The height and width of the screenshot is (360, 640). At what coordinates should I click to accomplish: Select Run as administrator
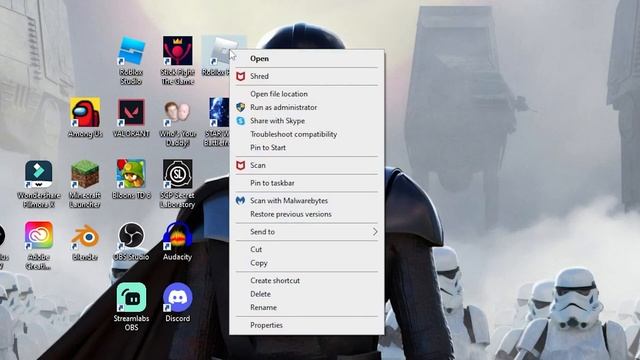coord(307,107)
